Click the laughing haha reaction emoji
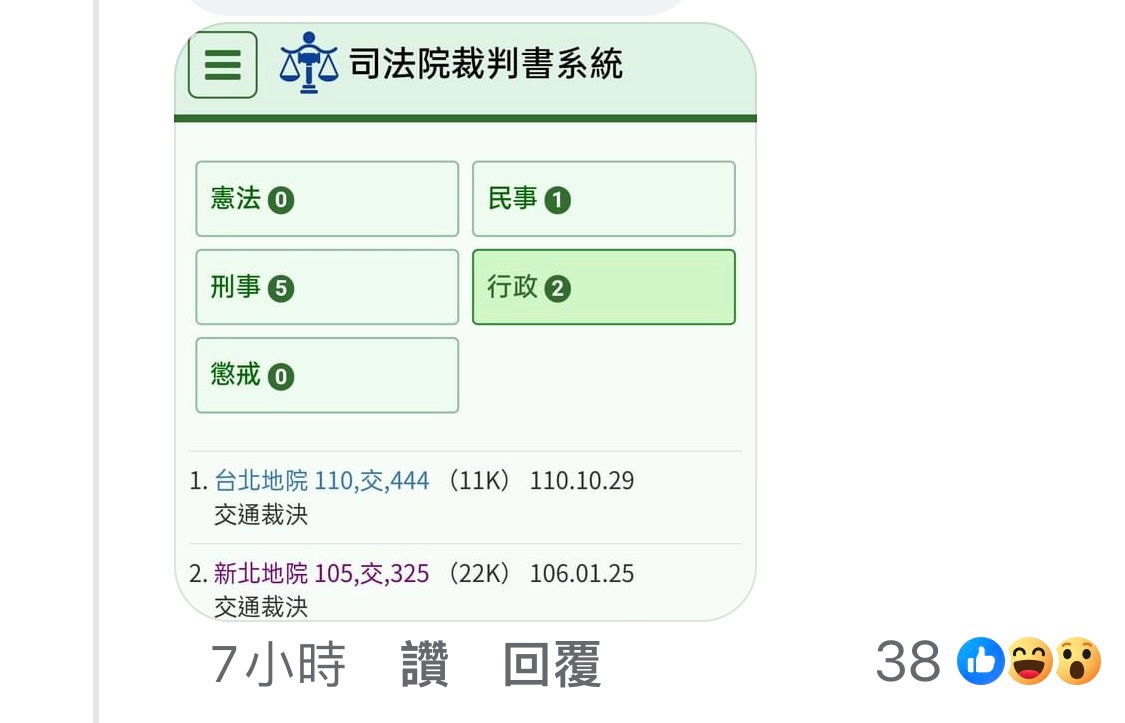The width and height of the screenshot is (1125, 723). coord(1029,662)
